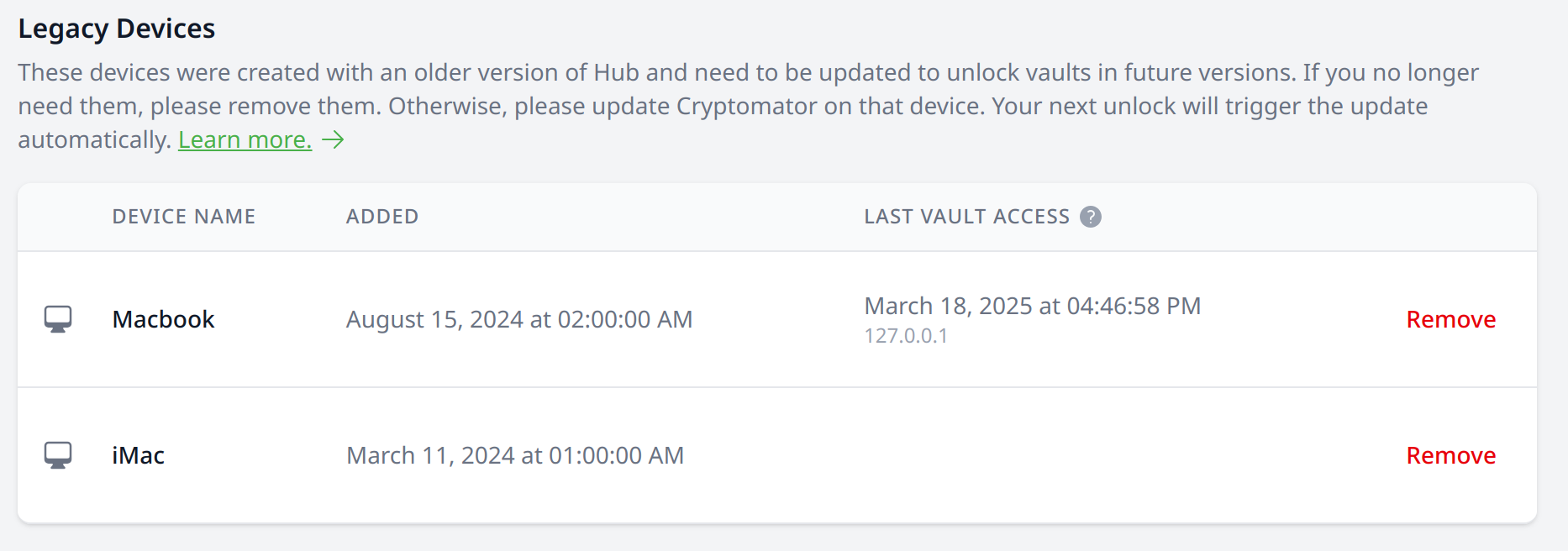Click the arrow icon after Learn more

(334, 139)
